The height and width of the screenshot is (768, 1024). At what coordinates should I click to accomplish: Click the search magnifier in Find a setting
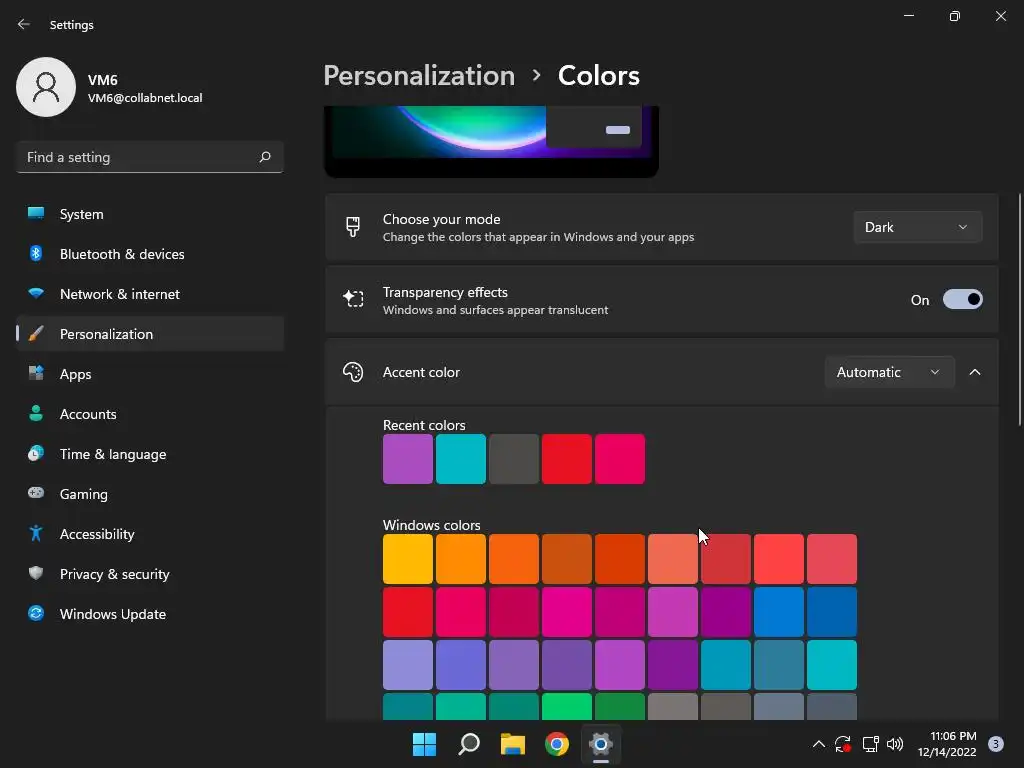click(x=264, y=157)
